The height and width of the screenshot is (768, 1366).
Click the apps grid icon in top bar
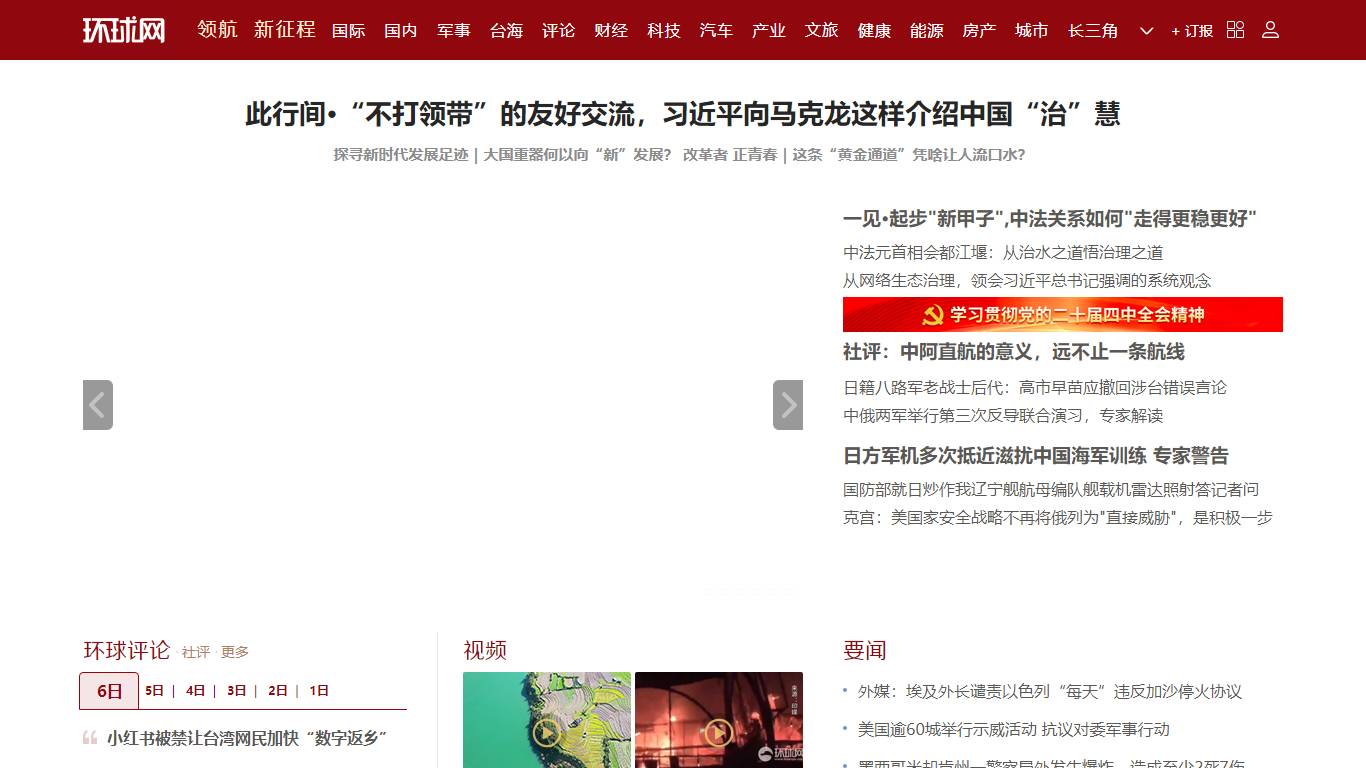(x=1234, y=30)
